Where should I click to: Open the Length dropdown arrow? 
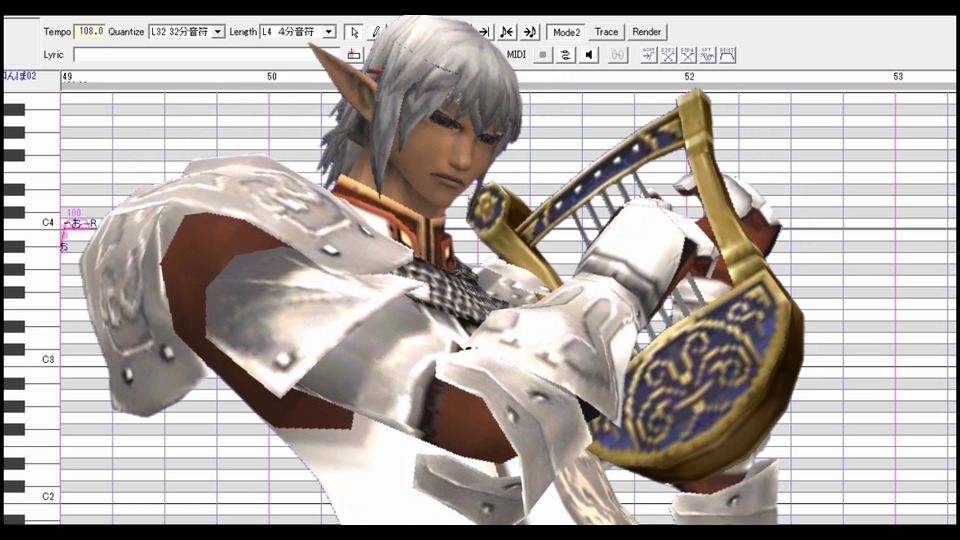pos(329,32)
